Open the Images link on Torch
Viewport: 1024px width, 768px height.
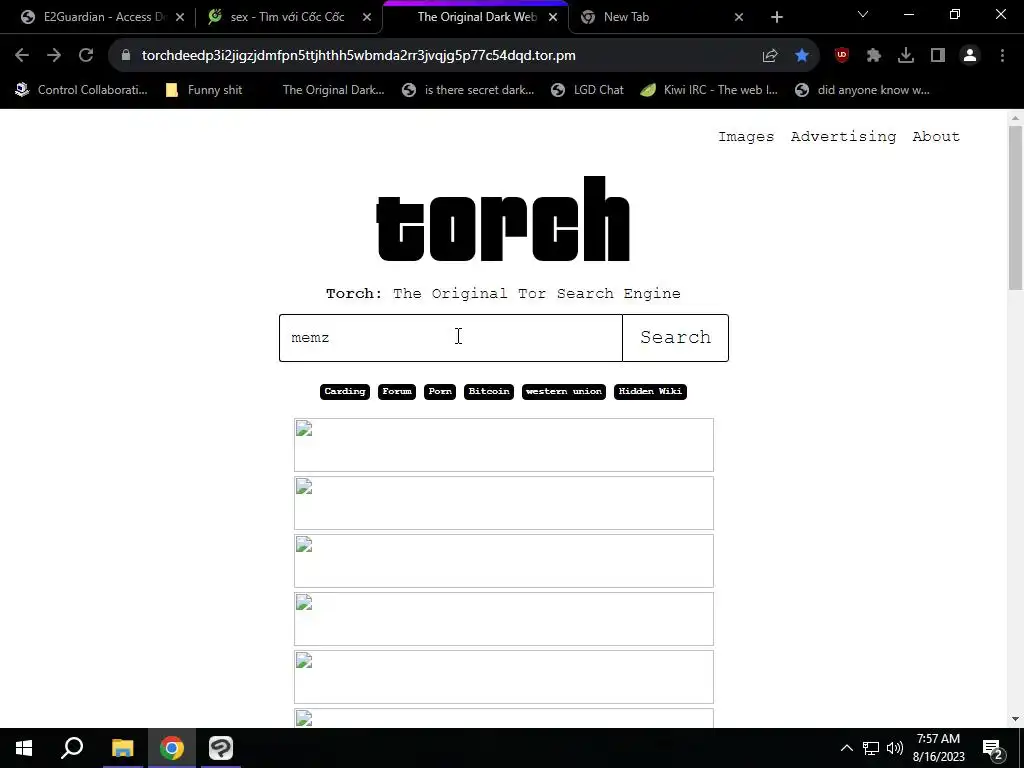tap(746, 136)
